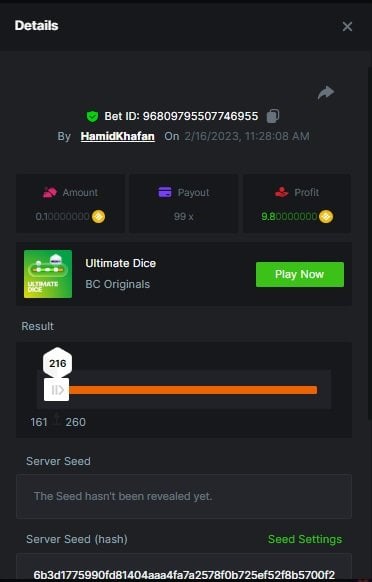Click the purple Payout card icon
The image size is (372, 582).
(165, 192)
